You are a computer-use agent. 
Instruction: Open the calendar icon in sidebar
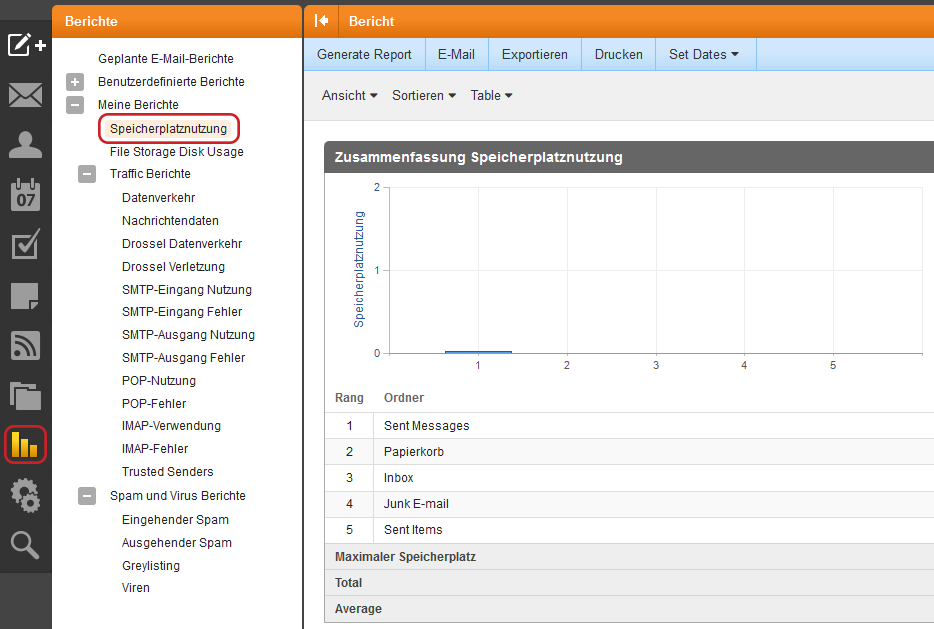click(x=25, y=194)
